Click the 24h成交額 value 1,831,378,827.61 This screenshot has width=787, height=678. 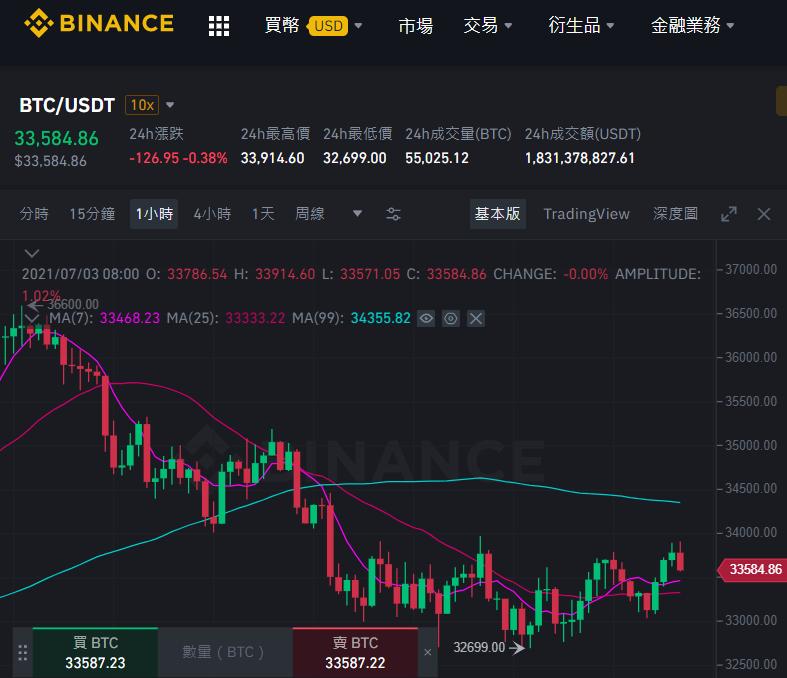point(580,158)
